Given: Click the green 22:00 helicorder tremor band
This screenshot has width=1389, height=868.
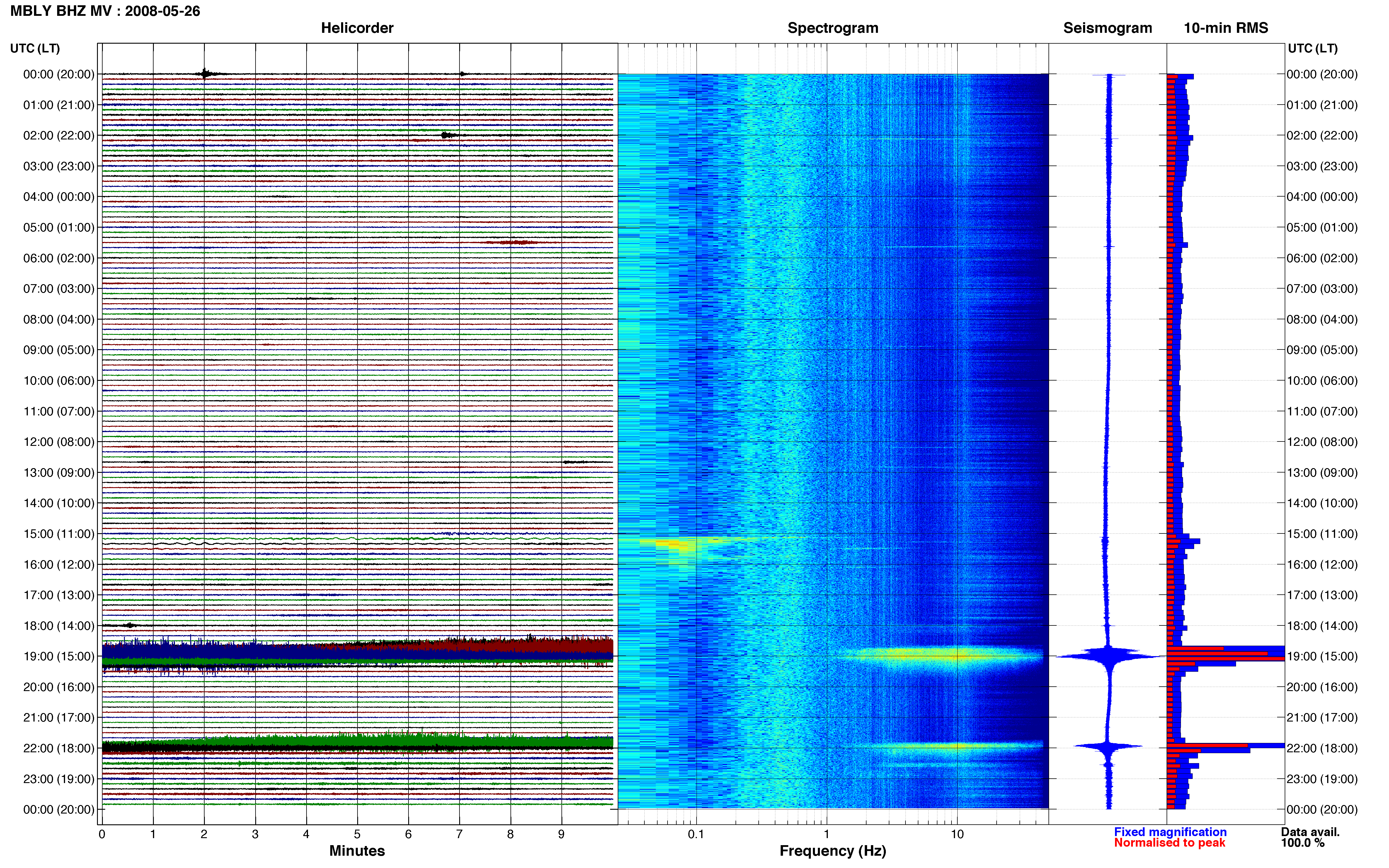Looking at the screenshot, I should tap(357, 742).
